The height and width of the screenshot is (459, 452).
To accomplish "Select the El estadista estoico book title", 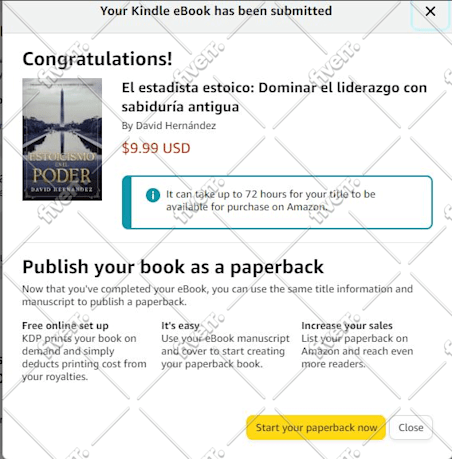I will click(x=274, y=97).
